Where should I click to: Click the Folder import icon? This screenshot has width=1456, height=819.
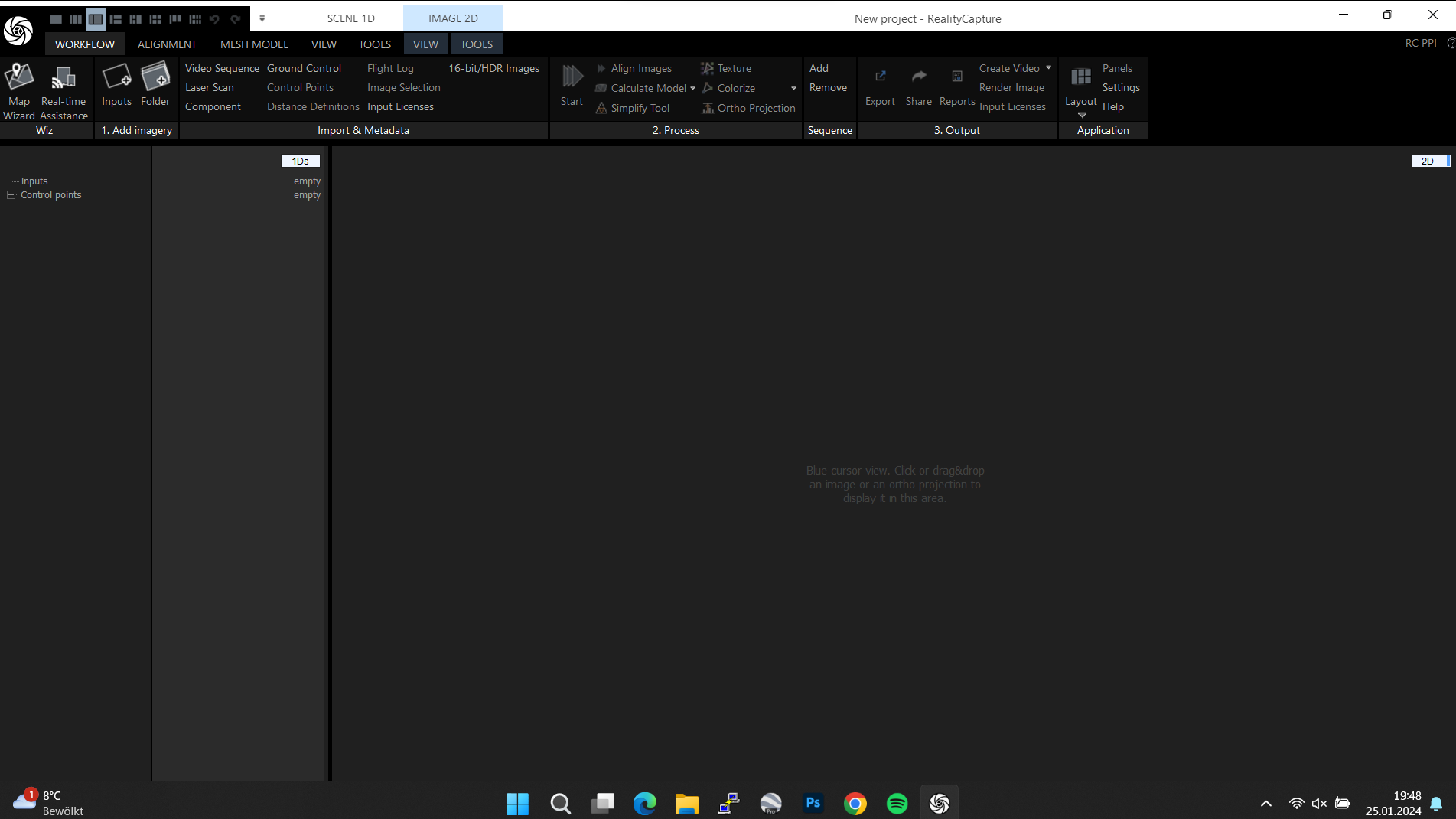tap(155, 84)
